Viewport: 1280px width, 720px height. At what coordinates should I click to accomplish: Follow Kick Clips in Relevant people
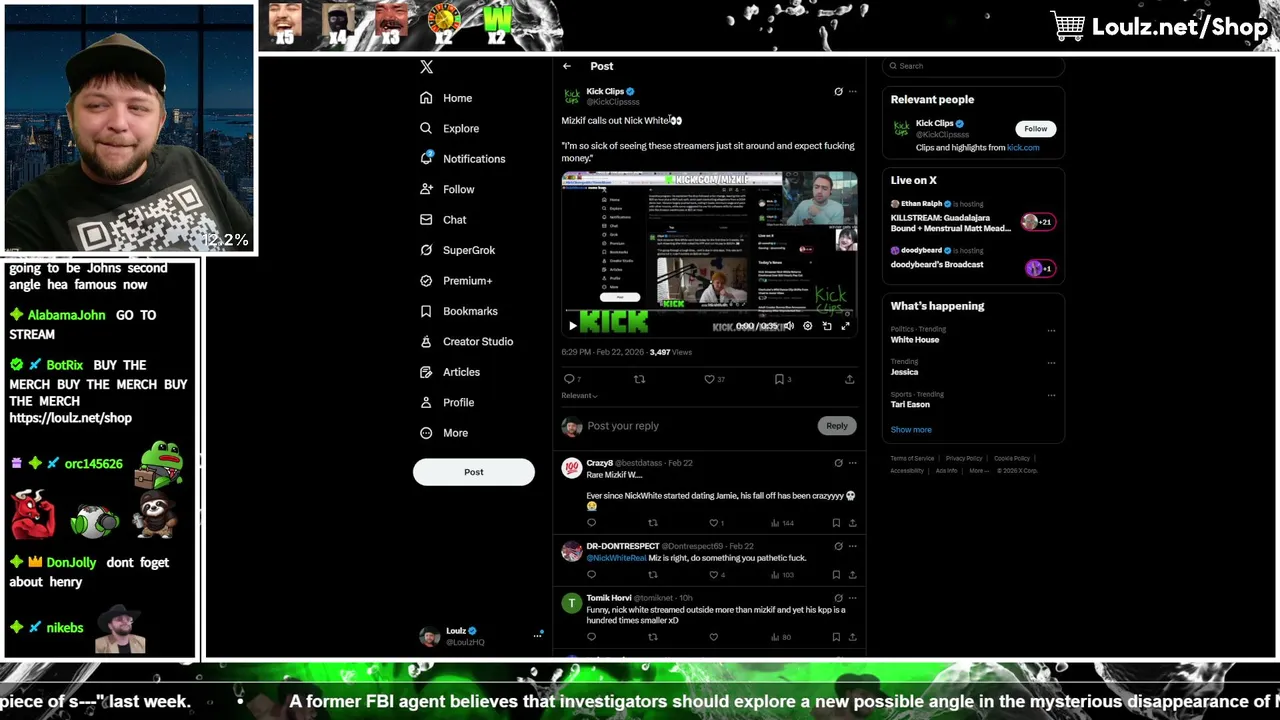[1036, 129]
